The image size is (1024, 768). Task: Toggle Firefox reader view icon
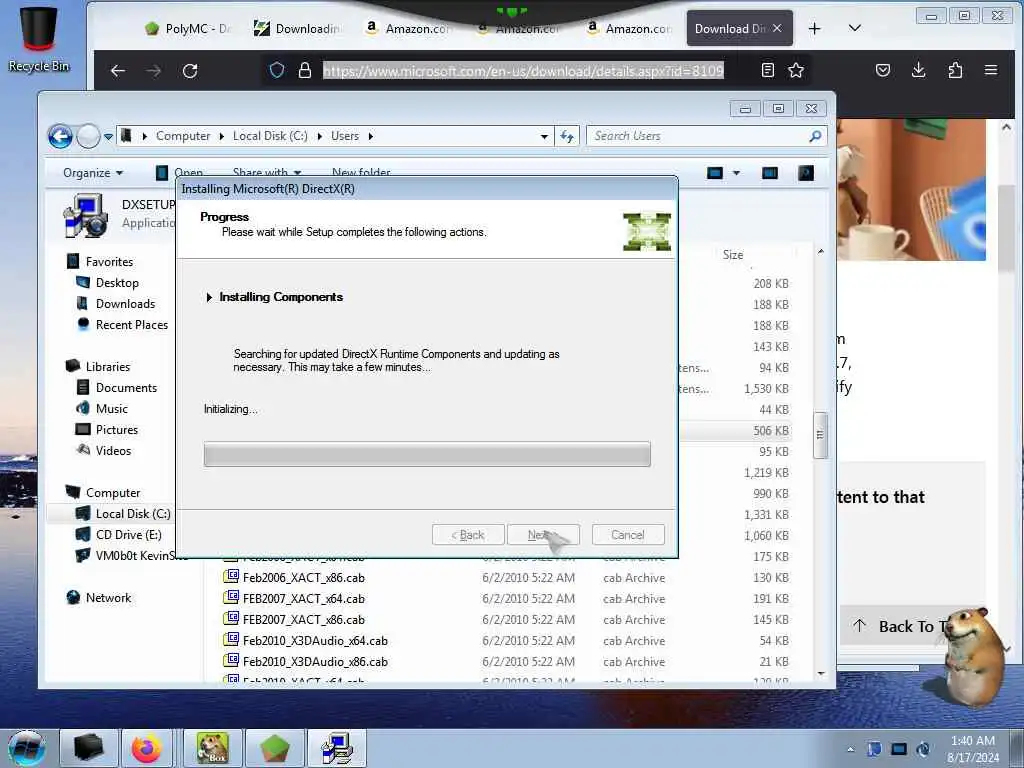768,70
